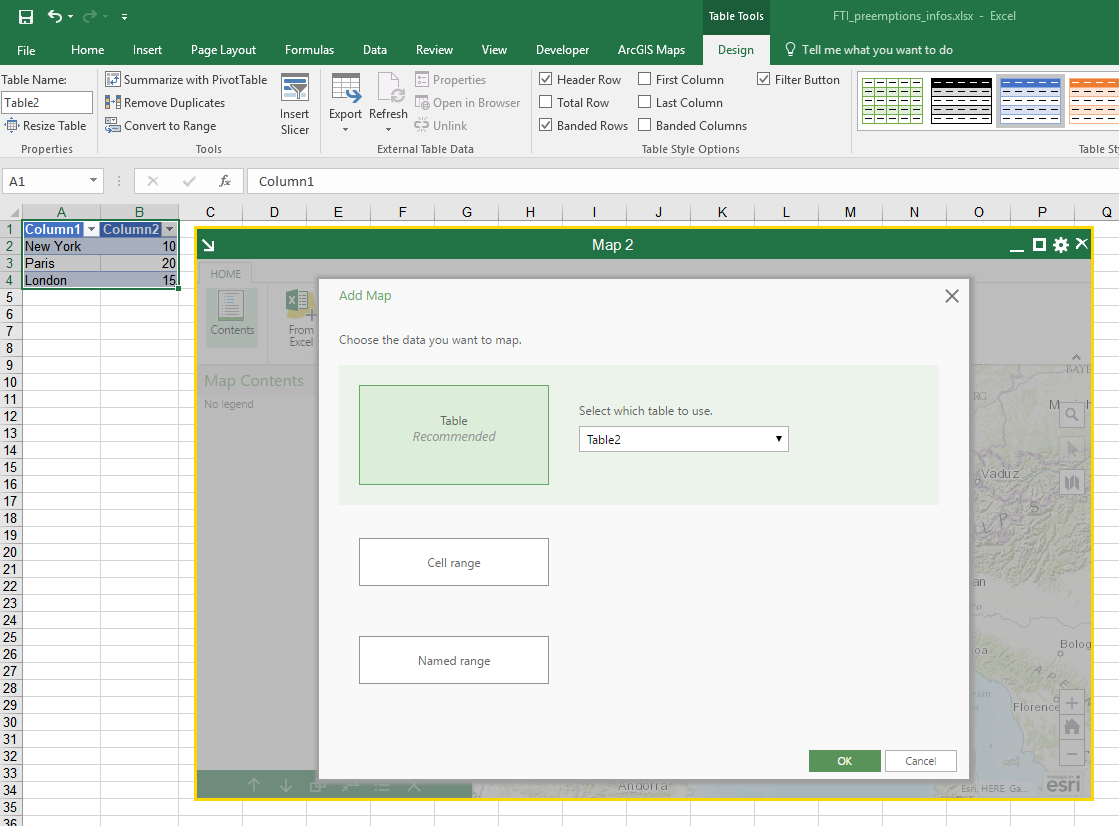Click the Insert Slicer icon

tap(294, 90)
